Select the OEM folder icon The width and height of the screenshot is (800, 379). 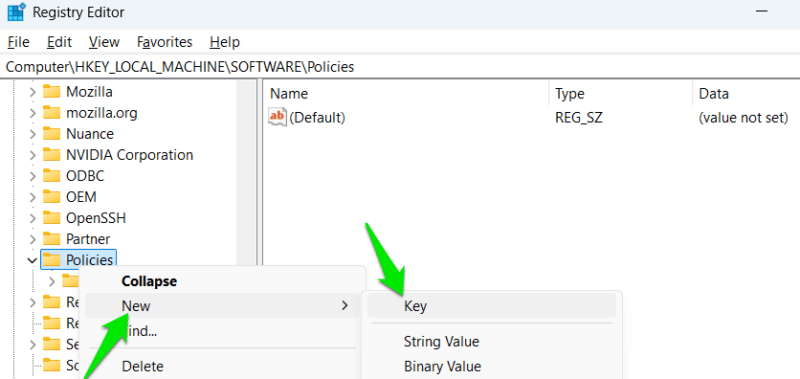pyautogui.click(x=52, y=197)
